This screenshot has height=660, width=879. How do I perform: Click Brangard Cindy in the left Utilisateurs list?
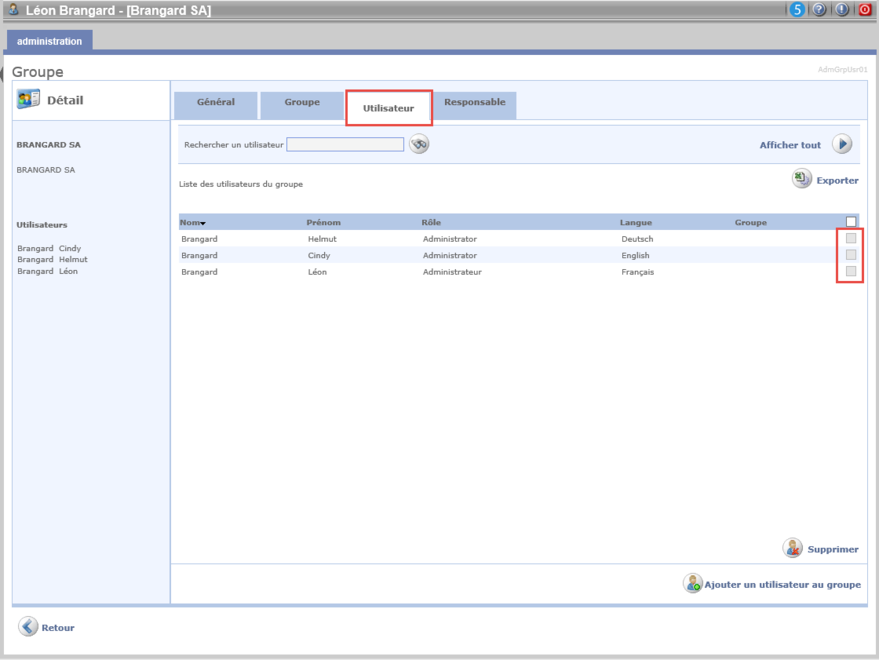[x=49, y=248]
